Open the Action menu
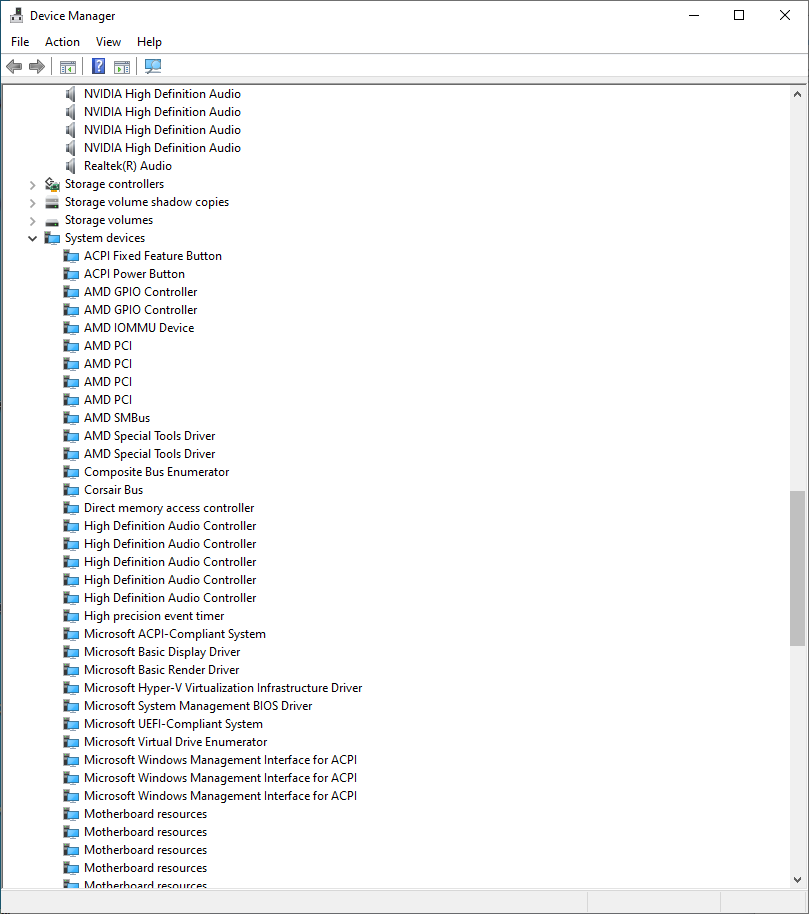Screen dimensions: 809x914 pyautogui.click(x=62, y=42)
